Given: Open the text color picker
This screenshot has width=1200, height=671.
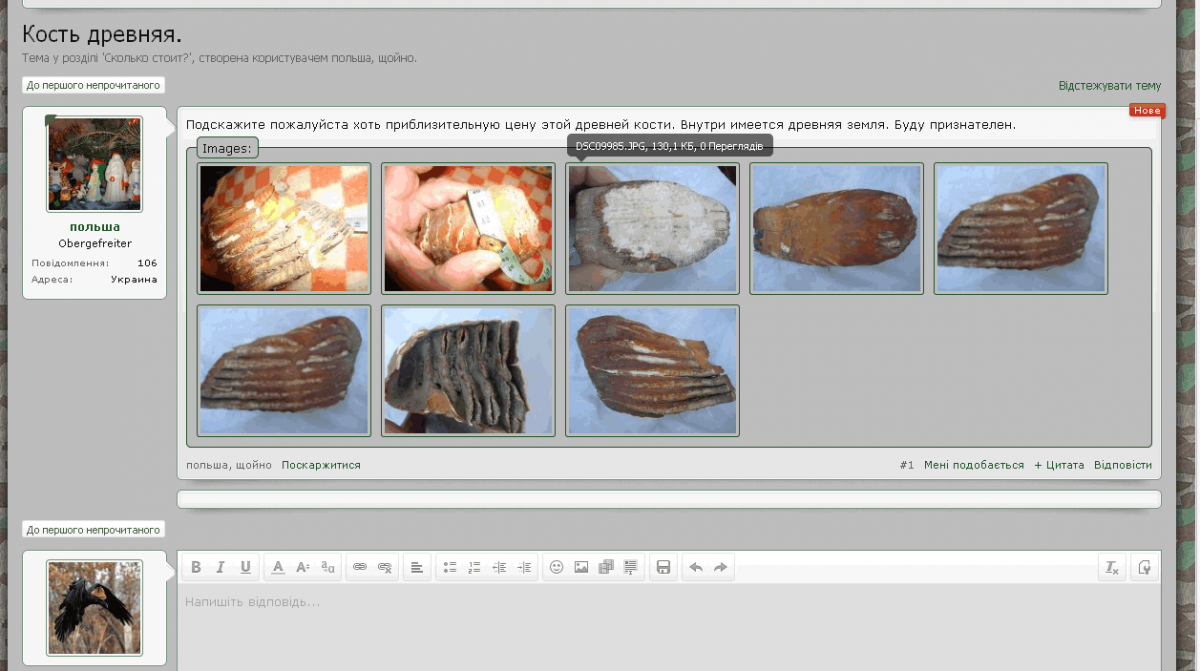Looking at the screenshot, I should (279, 567).
